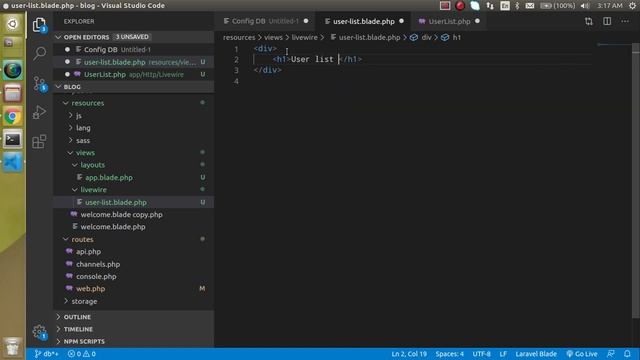Change language mode Laravel Blade
The width and height of the screenshot is (640, 360).
coord(536,354)
